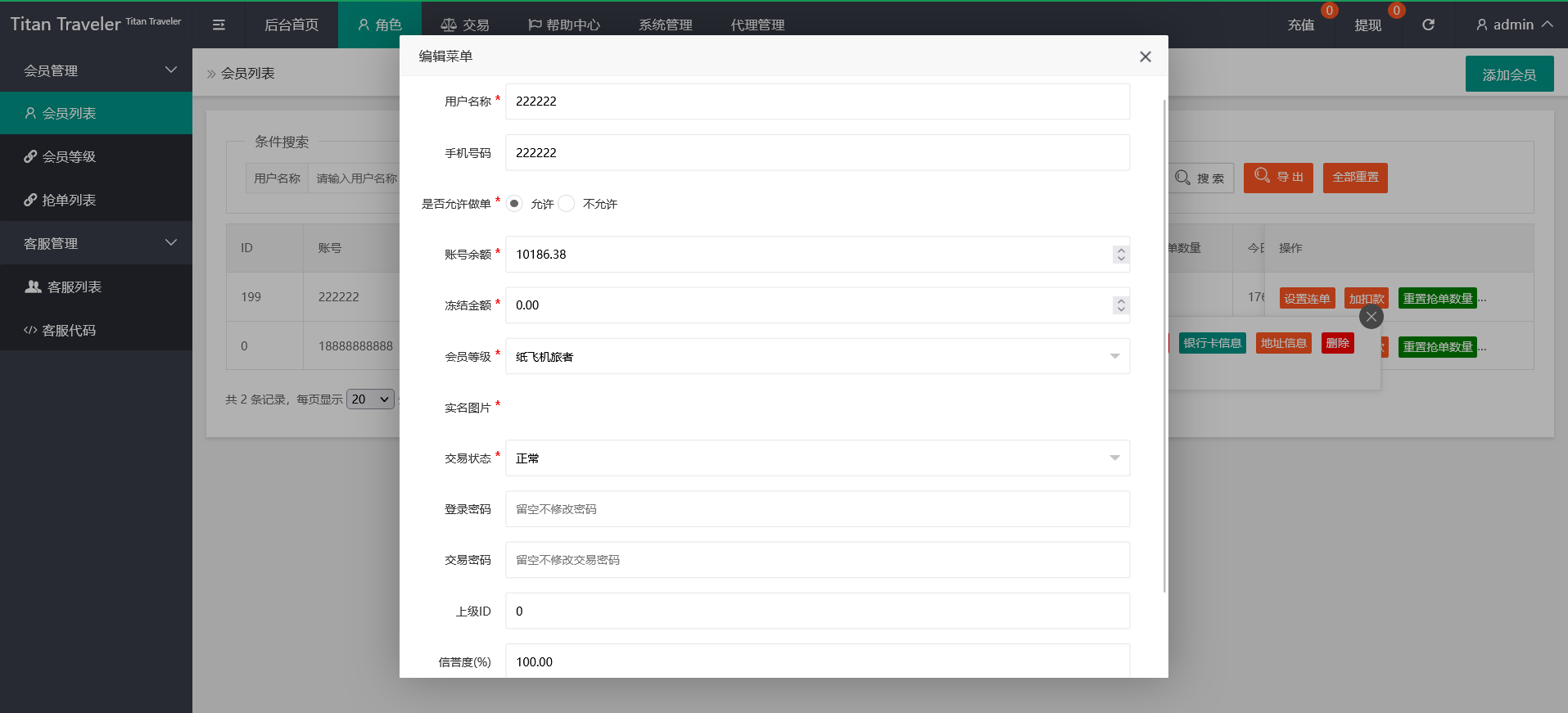Select the 允许 radio button
Screen dimensions: 1568x713
(514, 204)
